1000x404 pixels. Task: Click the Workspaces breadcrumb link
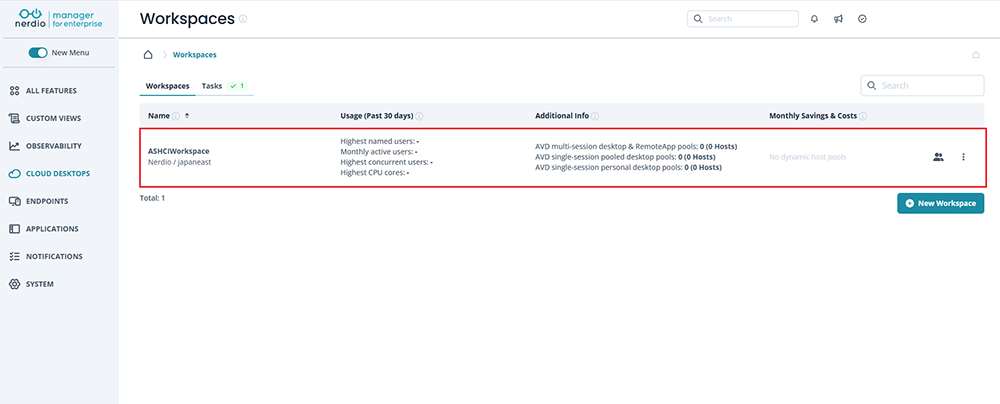pos(195,55)
